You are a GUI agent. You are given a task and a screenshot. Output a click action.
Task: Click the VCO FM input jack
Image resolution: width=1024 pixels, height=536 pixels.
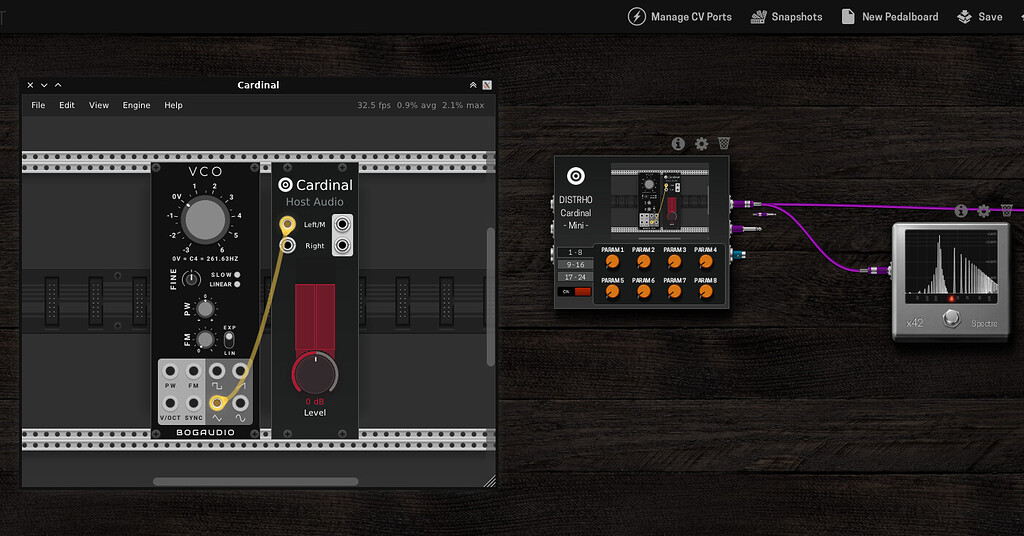point(193,371)
